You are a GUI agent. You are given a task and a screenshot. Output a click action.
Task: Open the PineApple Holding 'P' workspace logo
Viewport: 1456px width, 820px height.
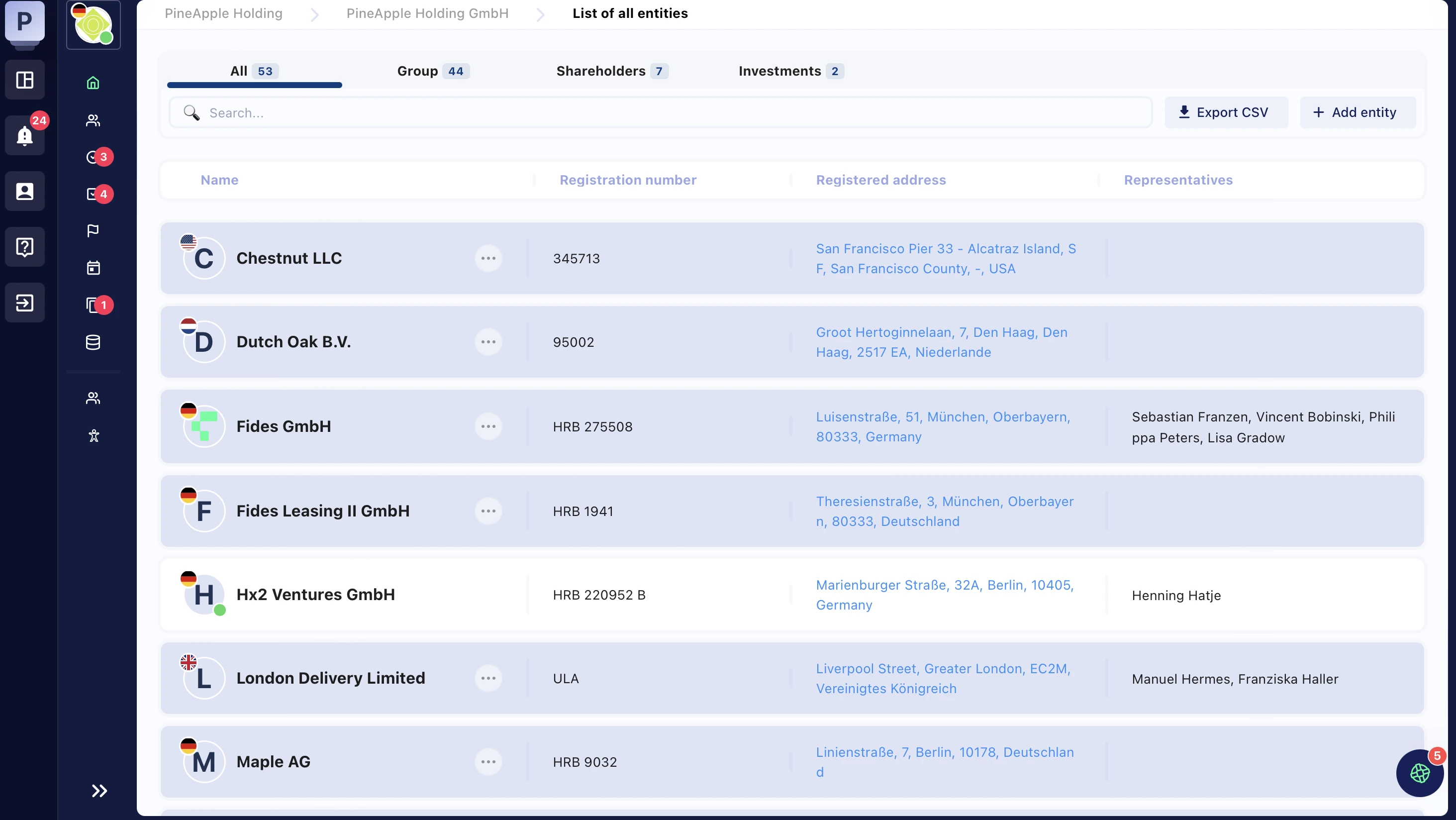24,21
